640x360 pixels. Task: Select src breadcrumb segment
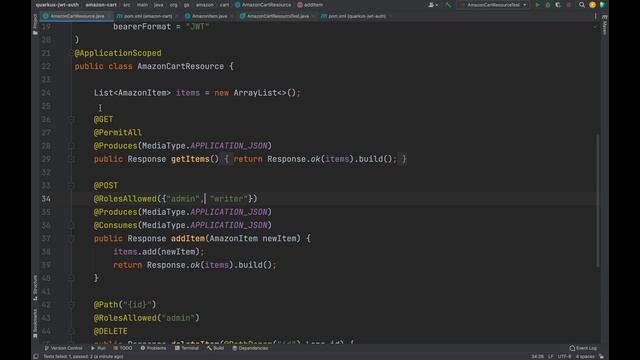coord(127,5)
